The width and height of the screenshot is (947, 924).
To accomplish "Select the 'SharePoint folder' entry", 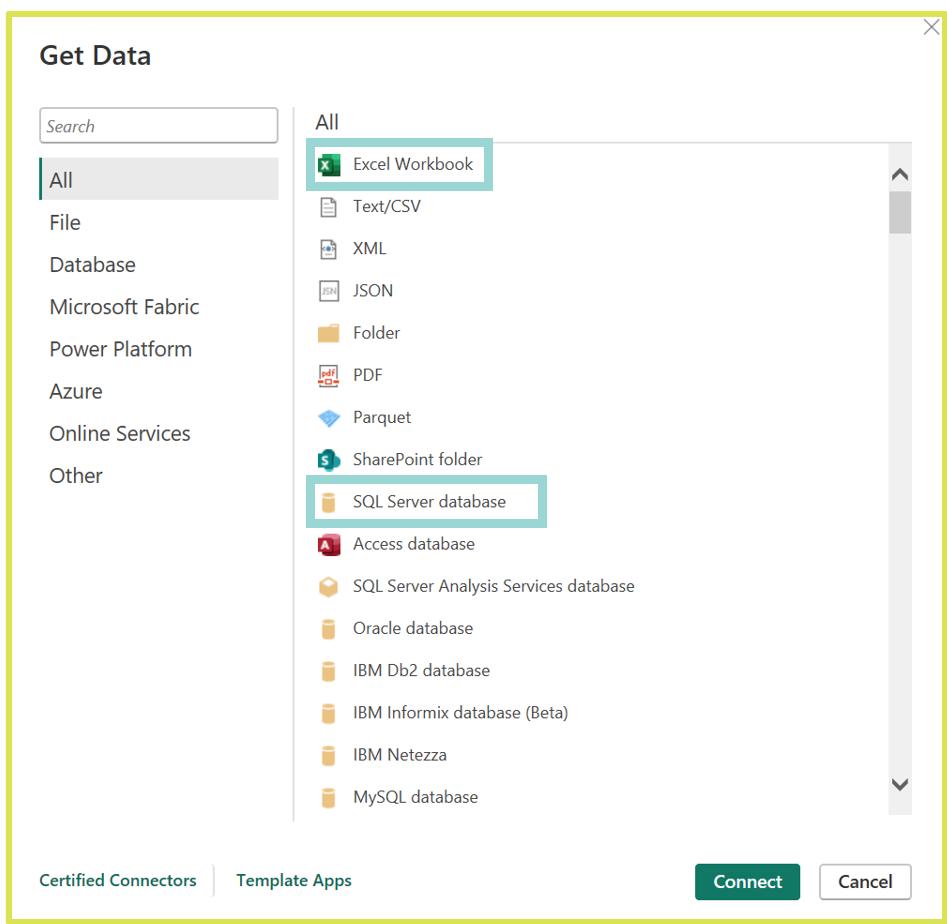I will (x=417, y=460).
